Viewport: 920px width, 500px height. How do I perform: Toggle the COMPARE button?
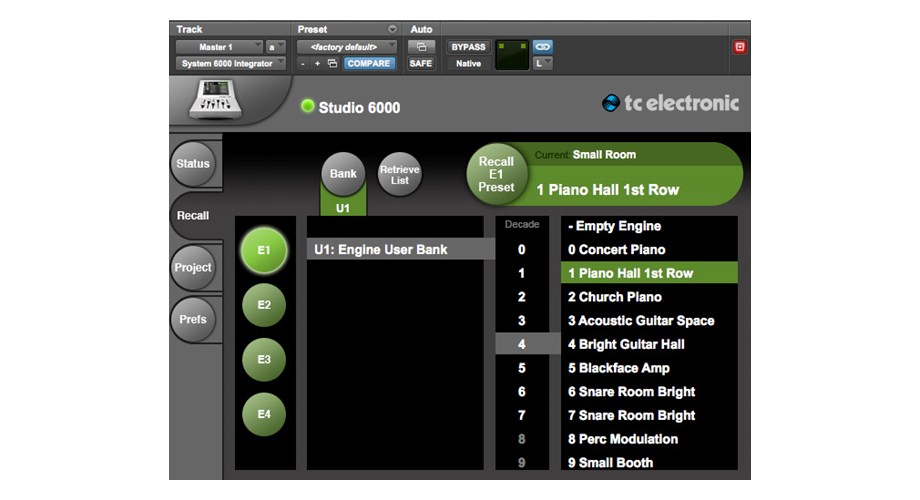coord(368,63)
